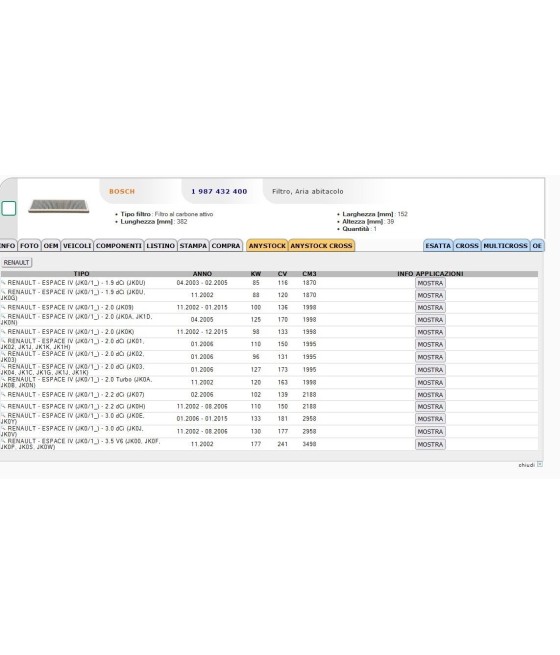This screenshot has width=560, height=655.
Task: Click the small icon before Espace 1.9 dCi (JK0U)
Action: [x=3, y=283]
